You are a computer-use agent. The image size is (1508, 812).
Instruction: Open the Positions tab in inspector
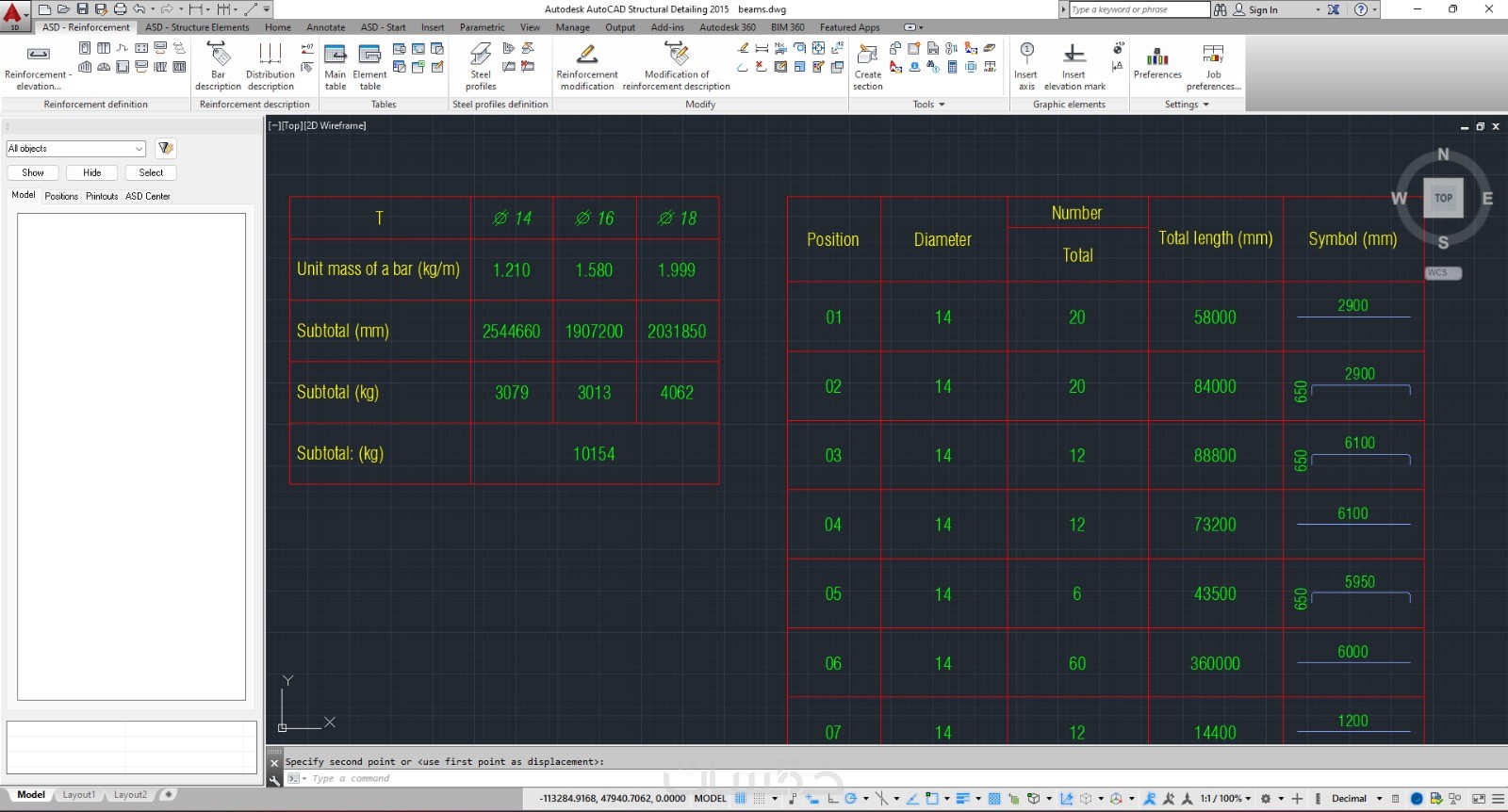61,196
